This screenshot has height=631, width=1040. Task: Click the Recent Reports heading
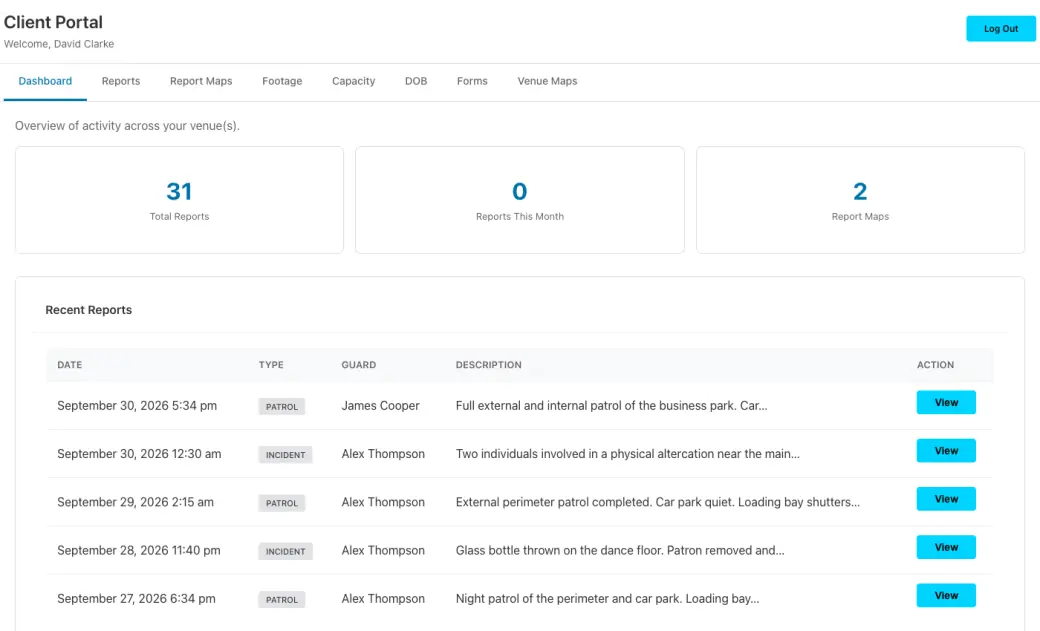[88, 310]
